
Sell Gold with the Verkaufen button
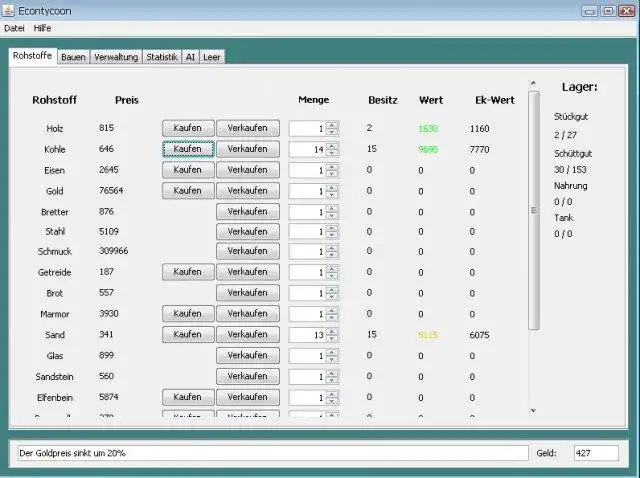pos(248,191)
